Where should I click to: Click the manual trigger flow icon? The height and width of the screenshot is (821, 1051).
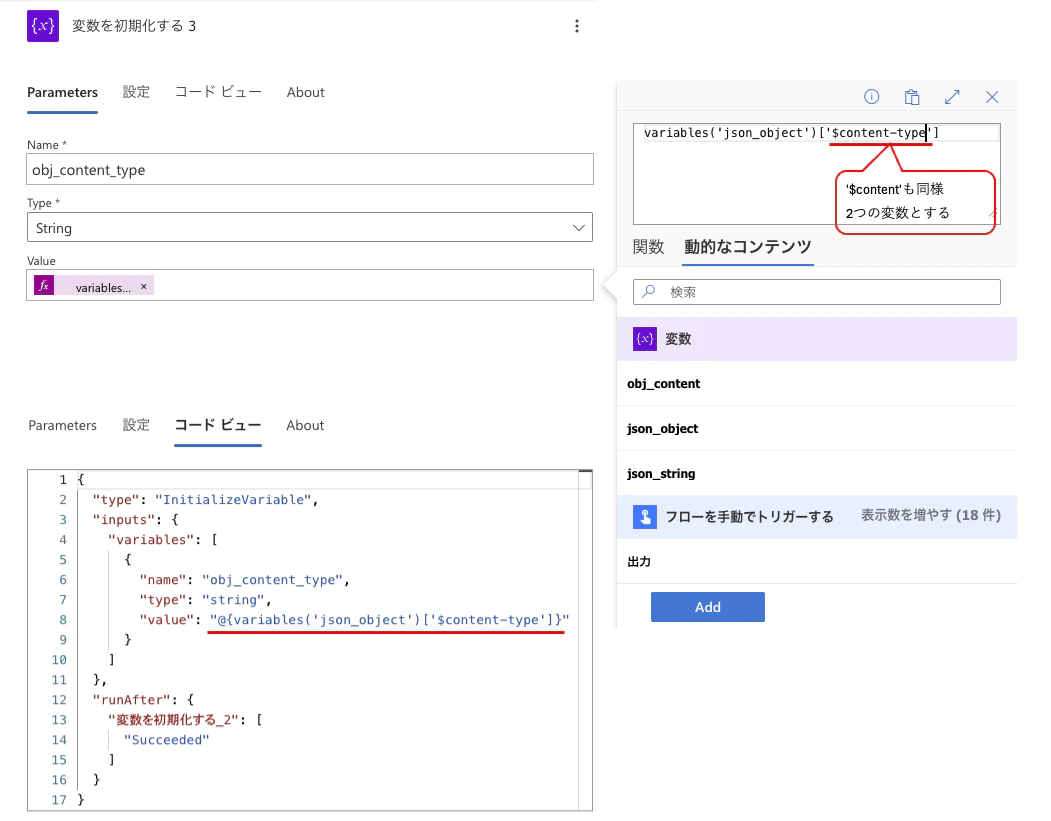pos(645,517)
